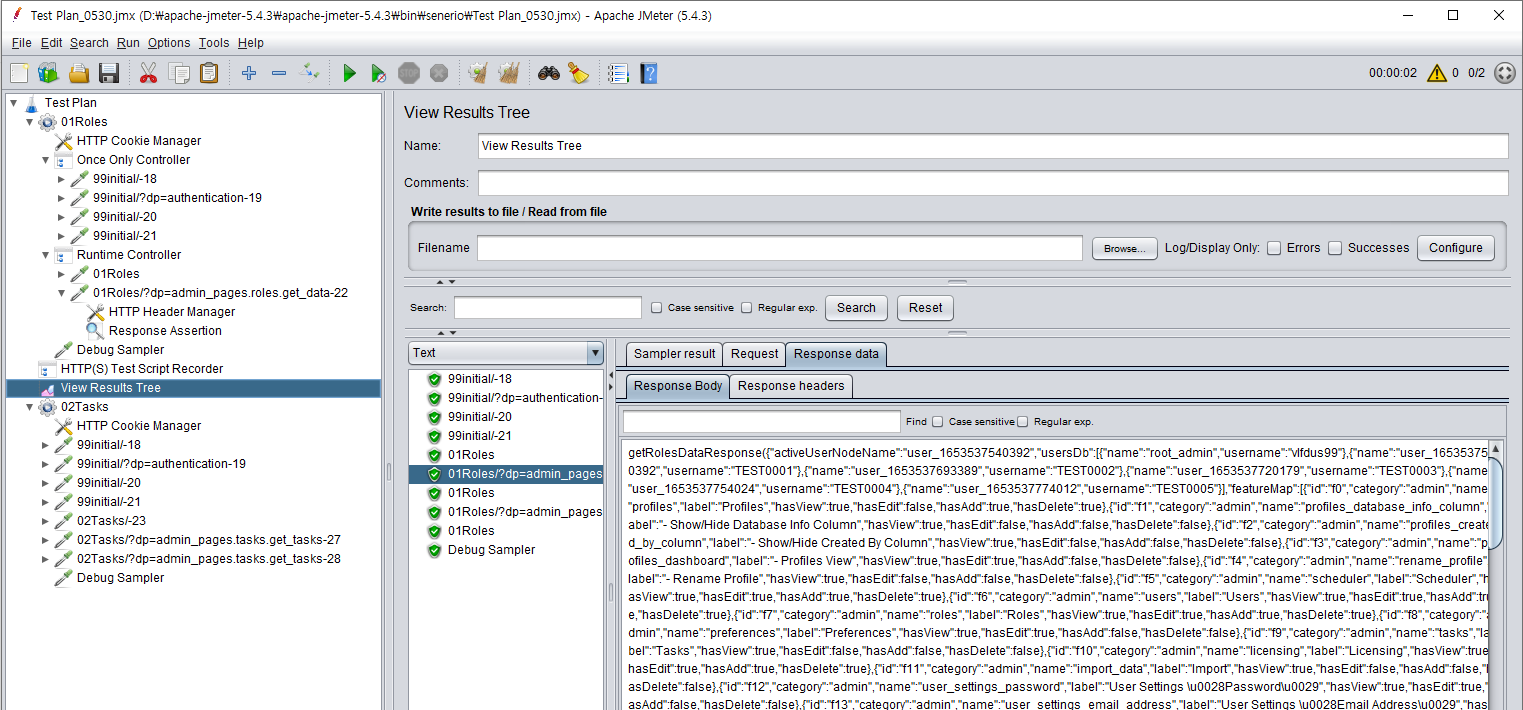1523x710 pixels.
Task: Collapse the Test Plan root node
Action: pos(13,103)
